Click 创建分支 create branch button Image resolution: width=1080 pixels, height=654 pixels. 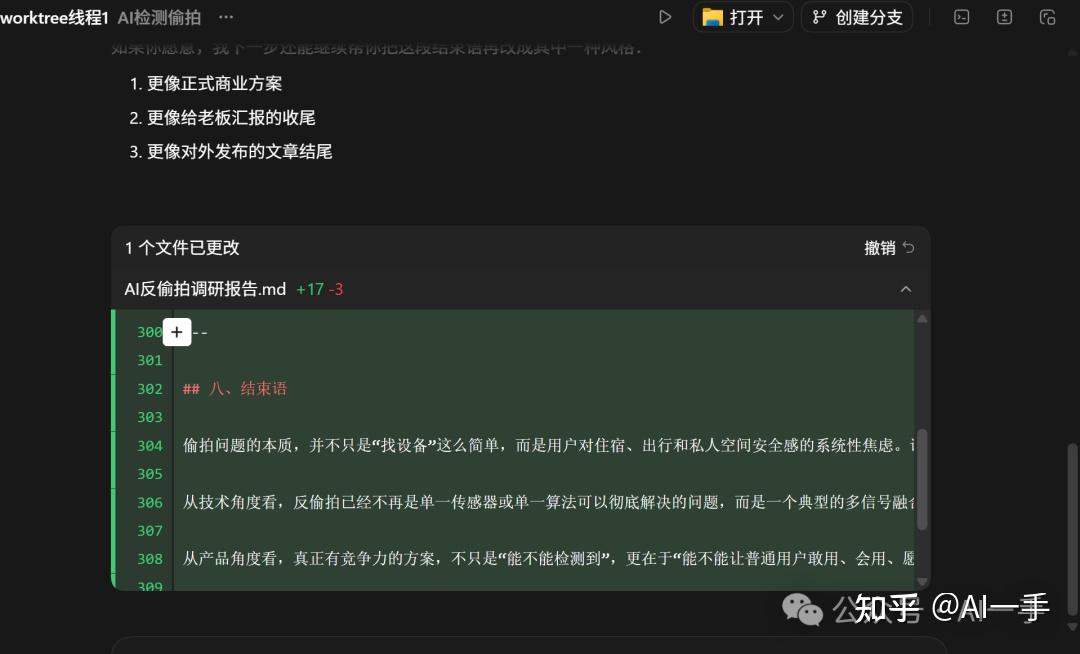[x=857, y=17]
